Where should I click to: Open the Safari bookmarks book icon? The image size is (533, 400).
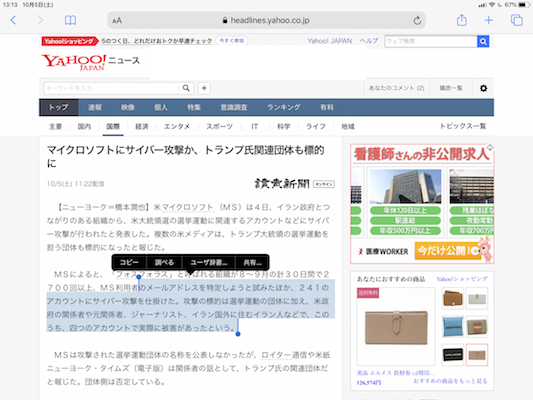tap(70, 20)
